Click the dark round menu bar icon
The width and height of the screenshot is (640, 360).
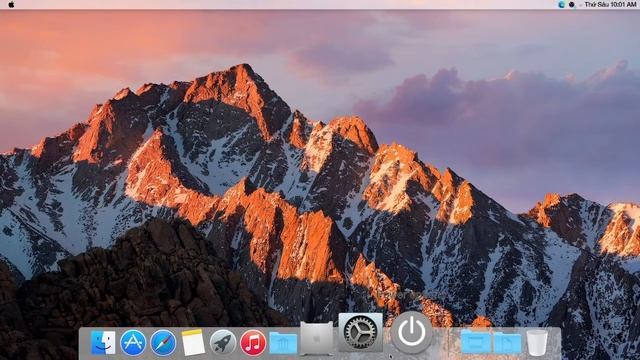[572, 4]
